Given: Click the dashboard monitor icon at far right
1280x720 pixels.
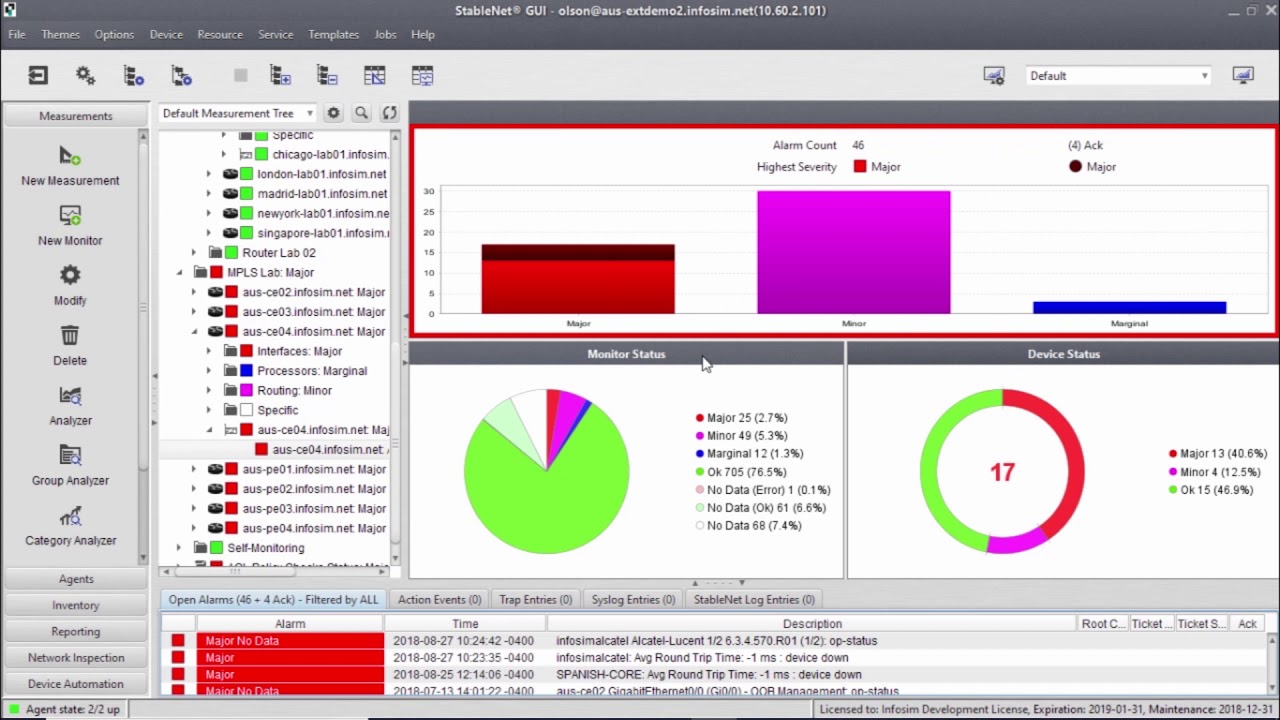Looking at the screenshot, I should click(x=1243, y=75).
